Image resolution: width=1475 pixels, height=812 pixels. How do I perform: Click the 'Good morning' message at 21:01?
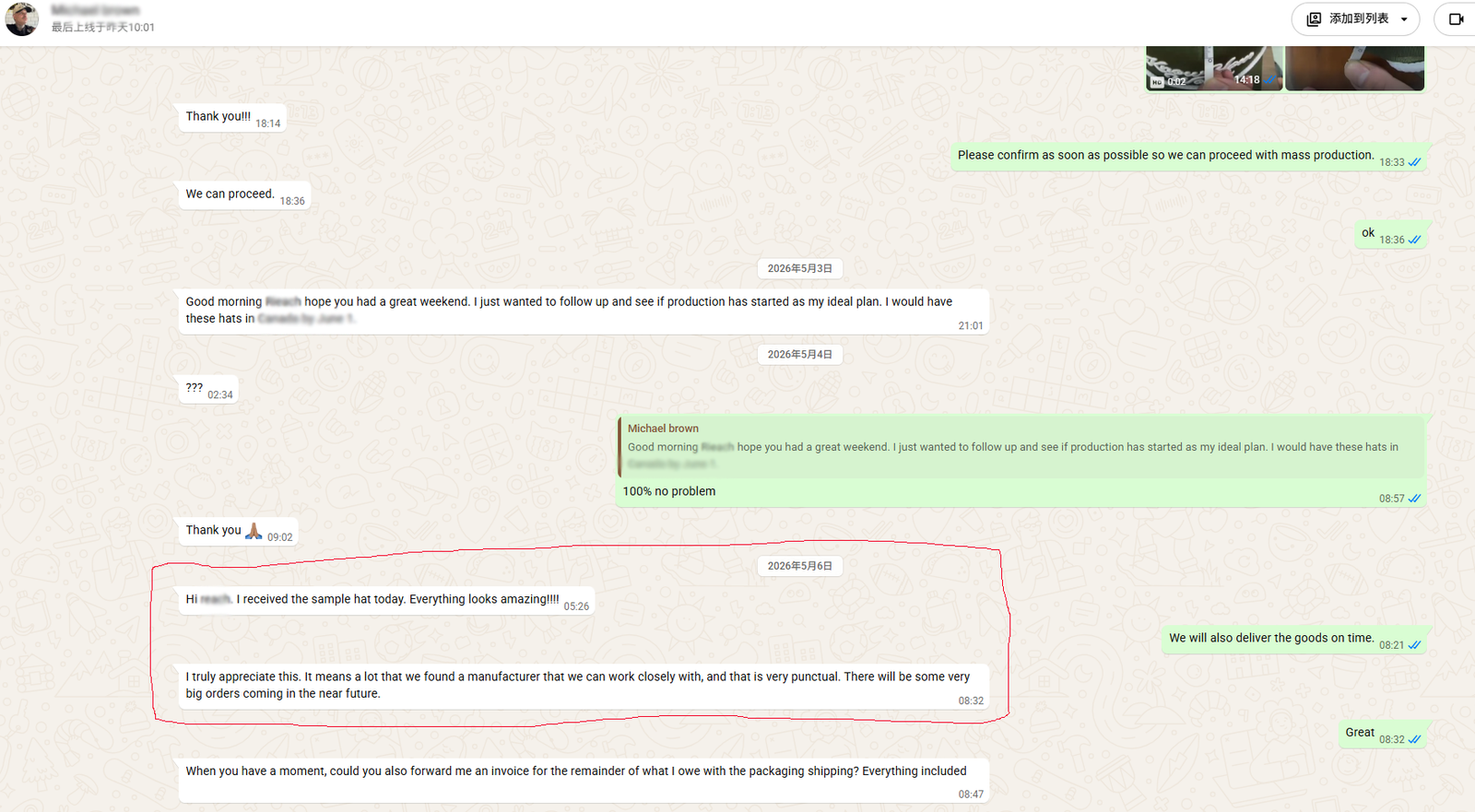tap(584, 312)
